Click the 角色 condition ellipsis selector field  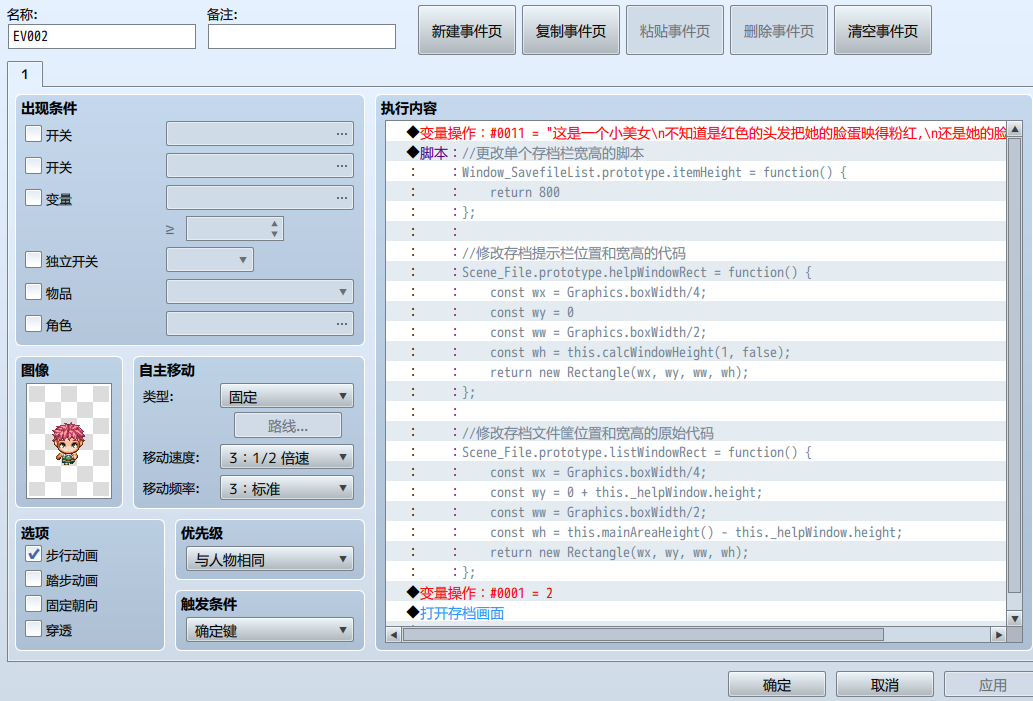point(260,323)
